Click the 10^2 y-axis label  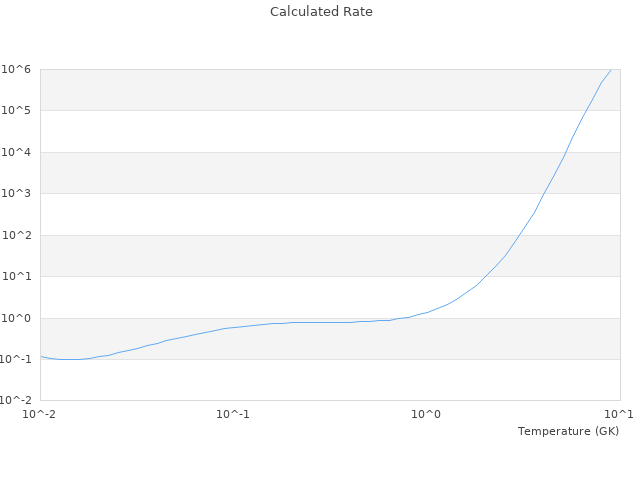click(18, 235)
